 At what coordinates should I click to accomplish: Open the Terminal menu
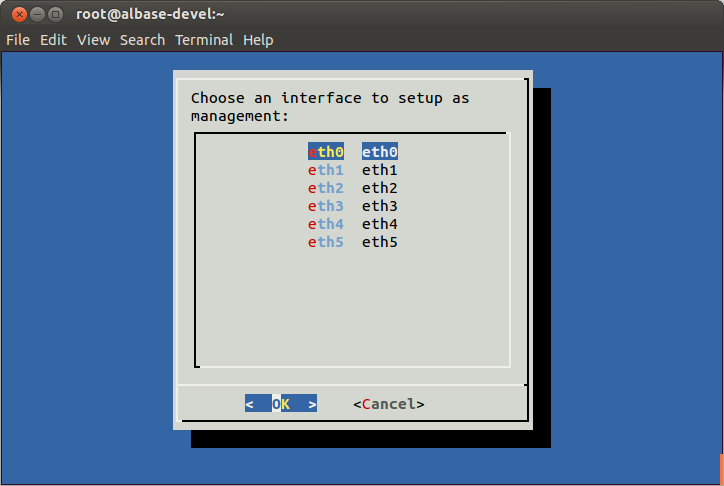pyautogui.click(x=204, y=40)
